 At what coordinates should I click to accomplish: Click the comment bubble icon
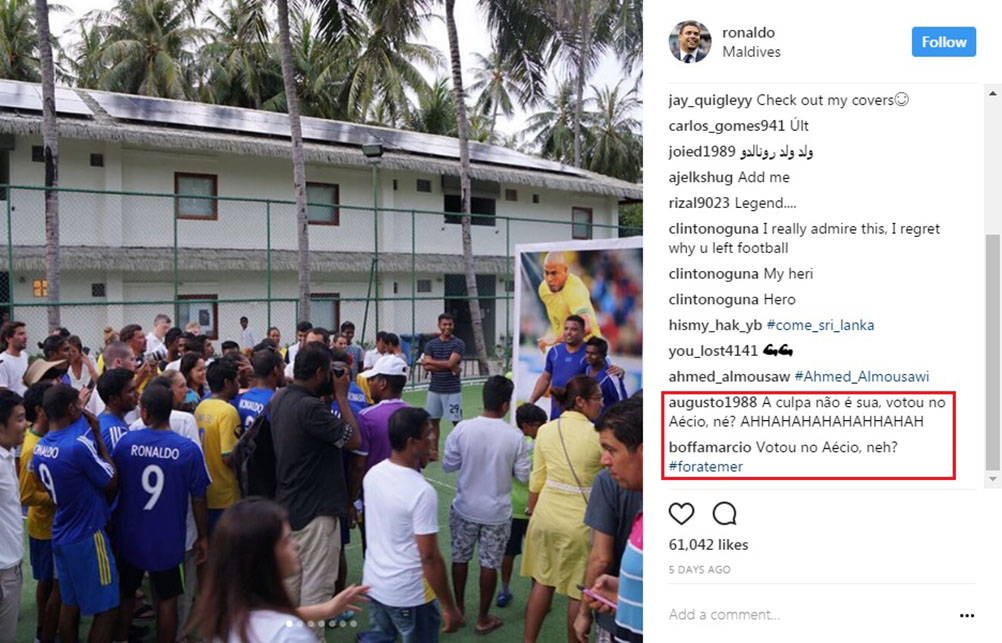tap(725, 513)
